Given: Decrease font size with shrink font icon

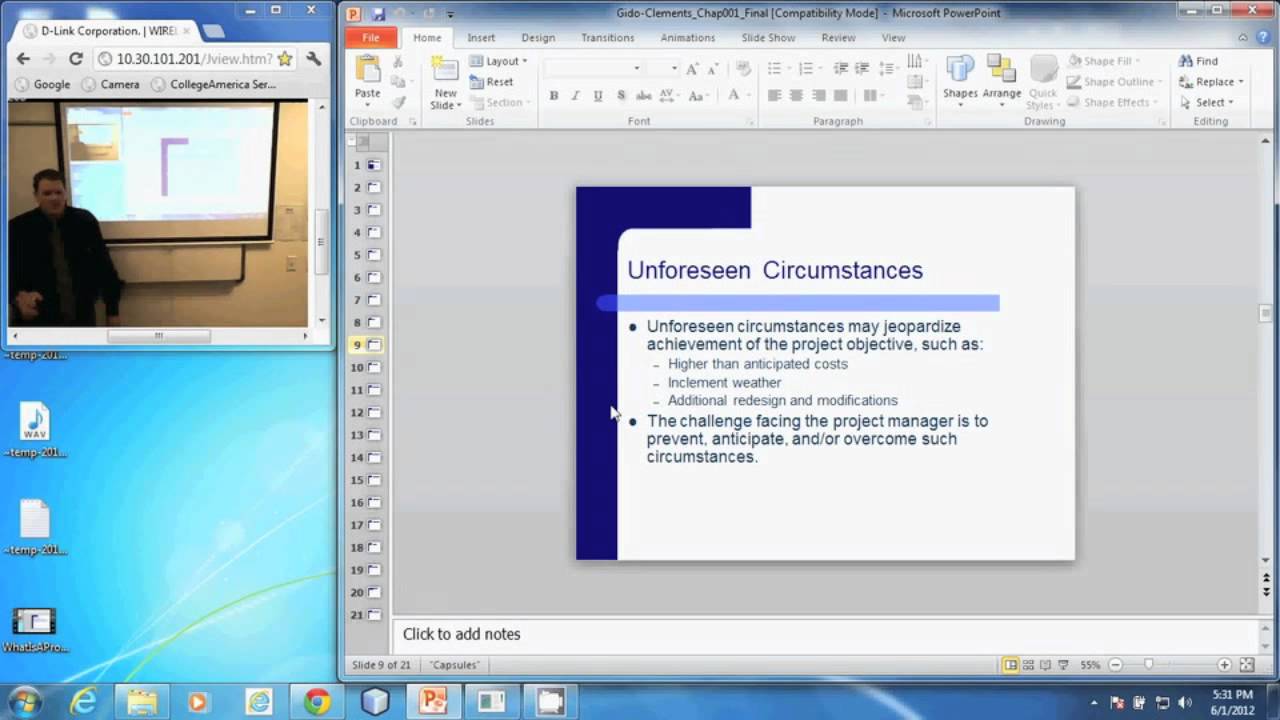Looking at the screenshot, I should coord(712,68).
